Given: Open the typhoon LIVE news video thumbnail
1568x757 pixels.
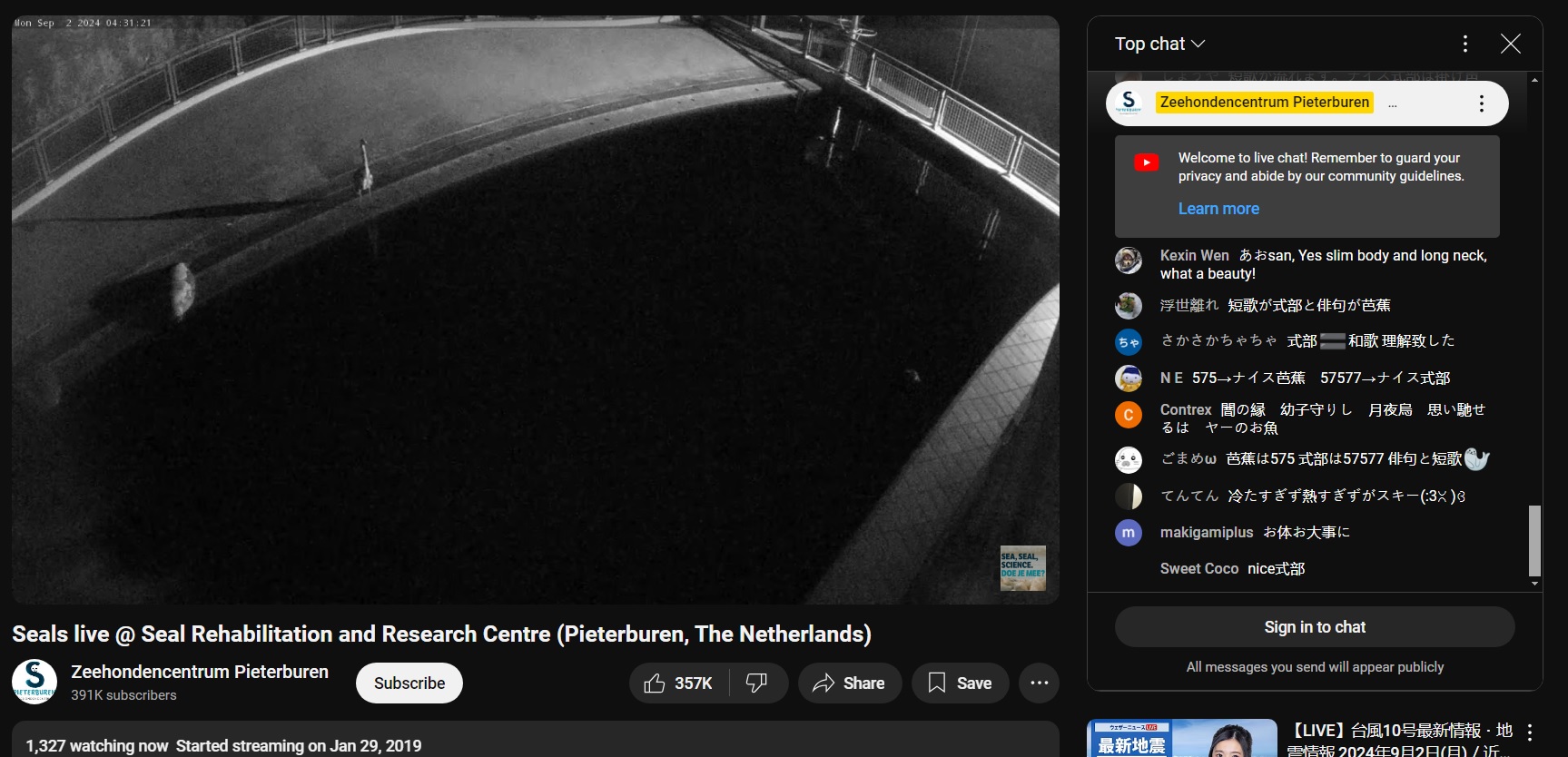Looking at the screenshot, I should pyautogui.click(x=1181, y=739).
